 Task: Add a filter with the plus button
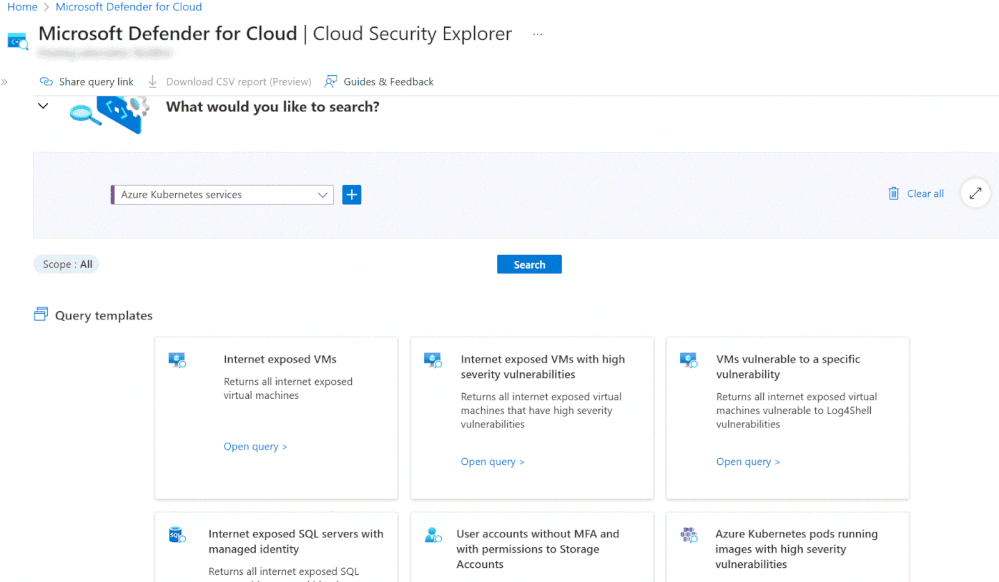[x=352, y=194]
